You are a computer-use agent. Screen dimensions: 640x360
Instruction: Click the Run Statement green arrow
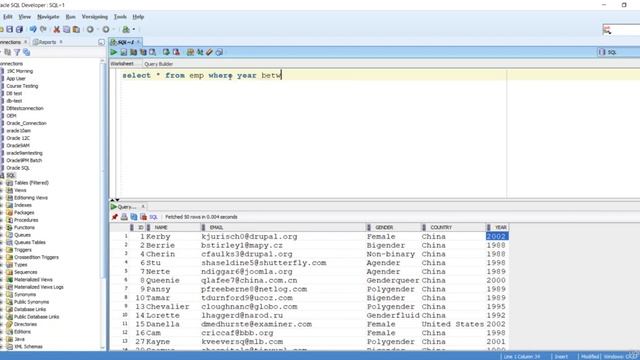pyautogui.click(x=114, y=52)
